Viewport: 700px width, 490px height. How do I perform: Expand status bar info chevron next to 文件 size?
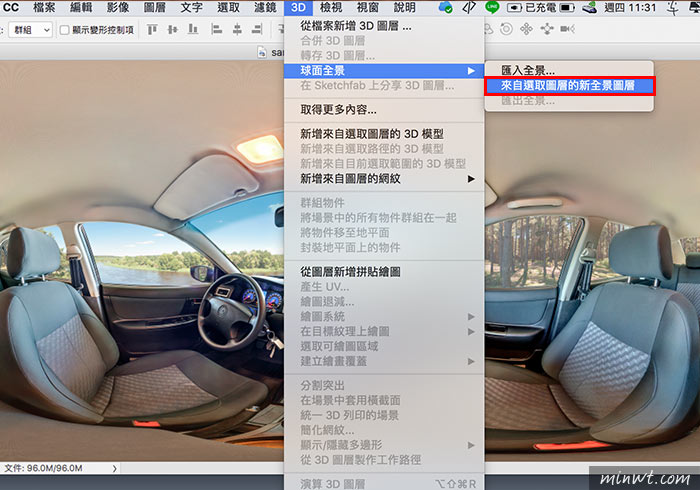(115, 468)
